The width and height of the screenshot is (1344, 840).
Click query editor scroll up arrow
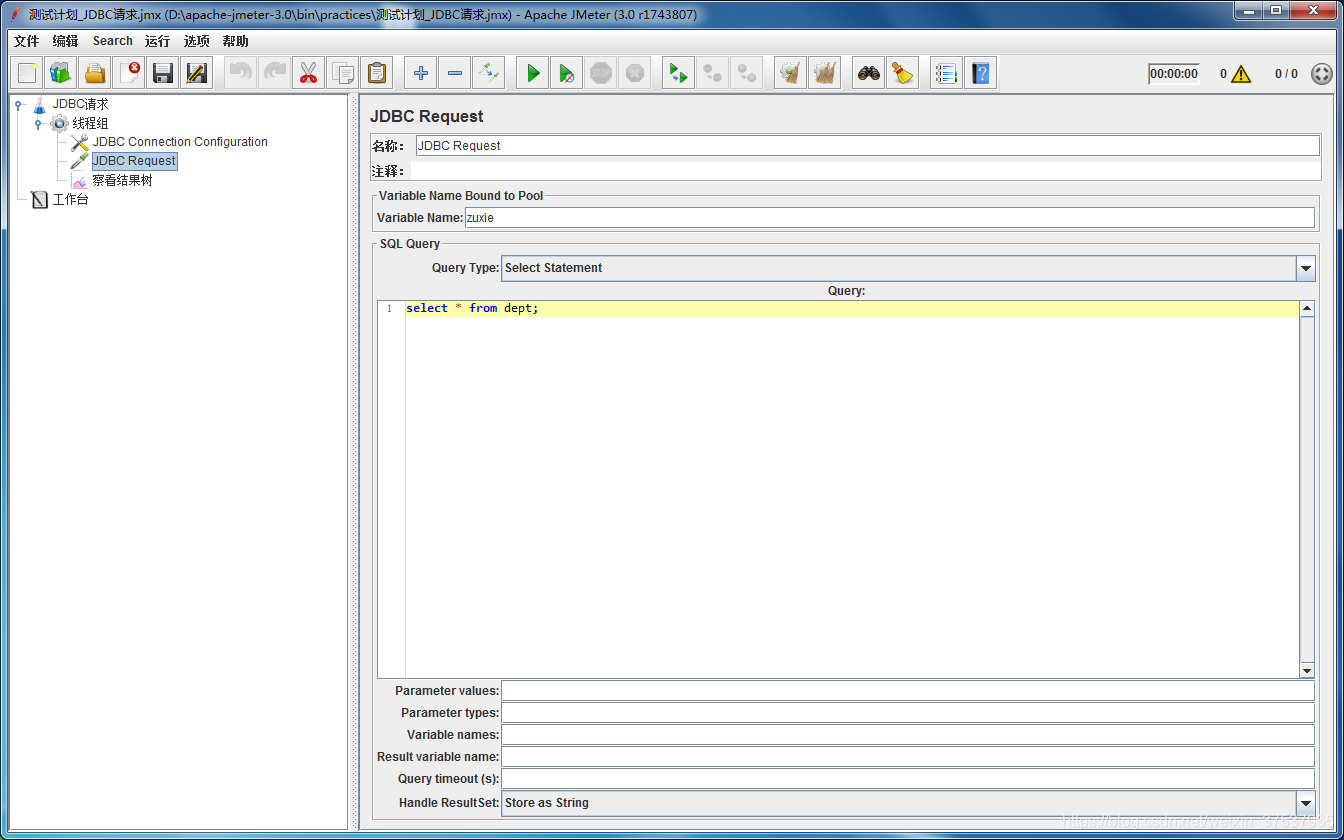pyautogui.click(x=1307, y=309)
